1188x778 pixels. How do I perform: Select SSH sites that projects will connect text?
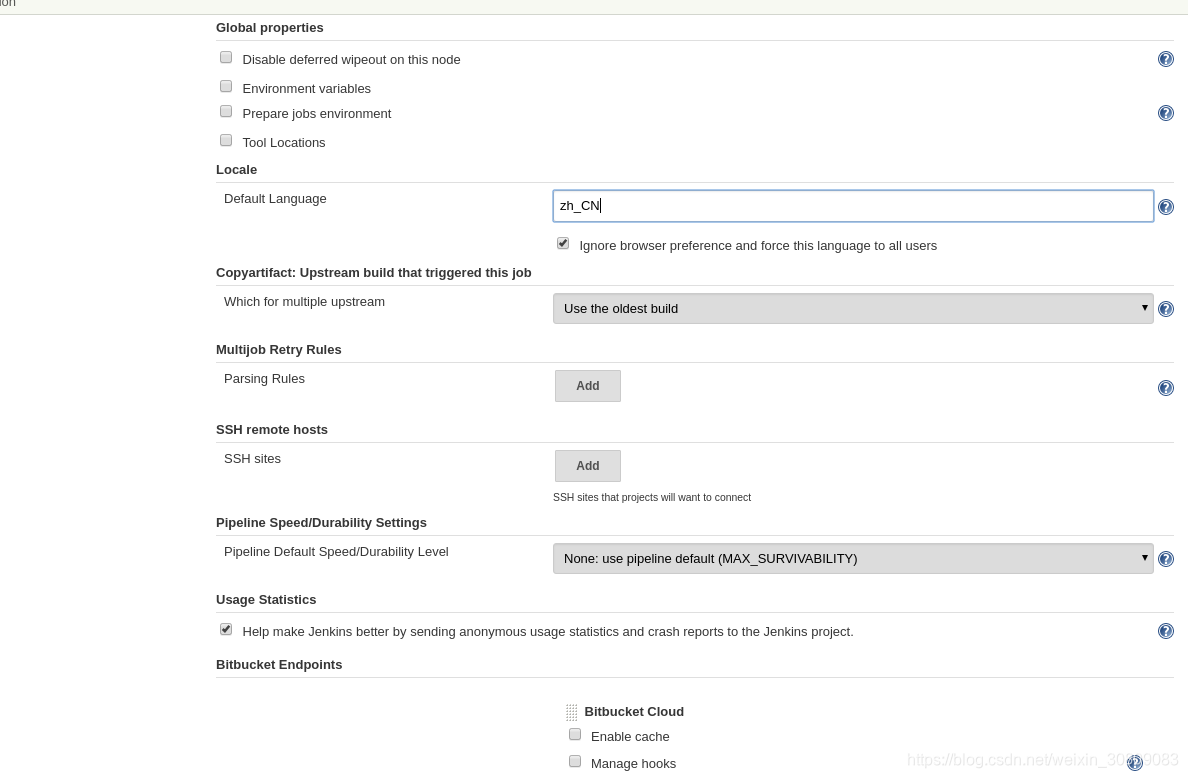pyautogui.click(x=652, y=498)
